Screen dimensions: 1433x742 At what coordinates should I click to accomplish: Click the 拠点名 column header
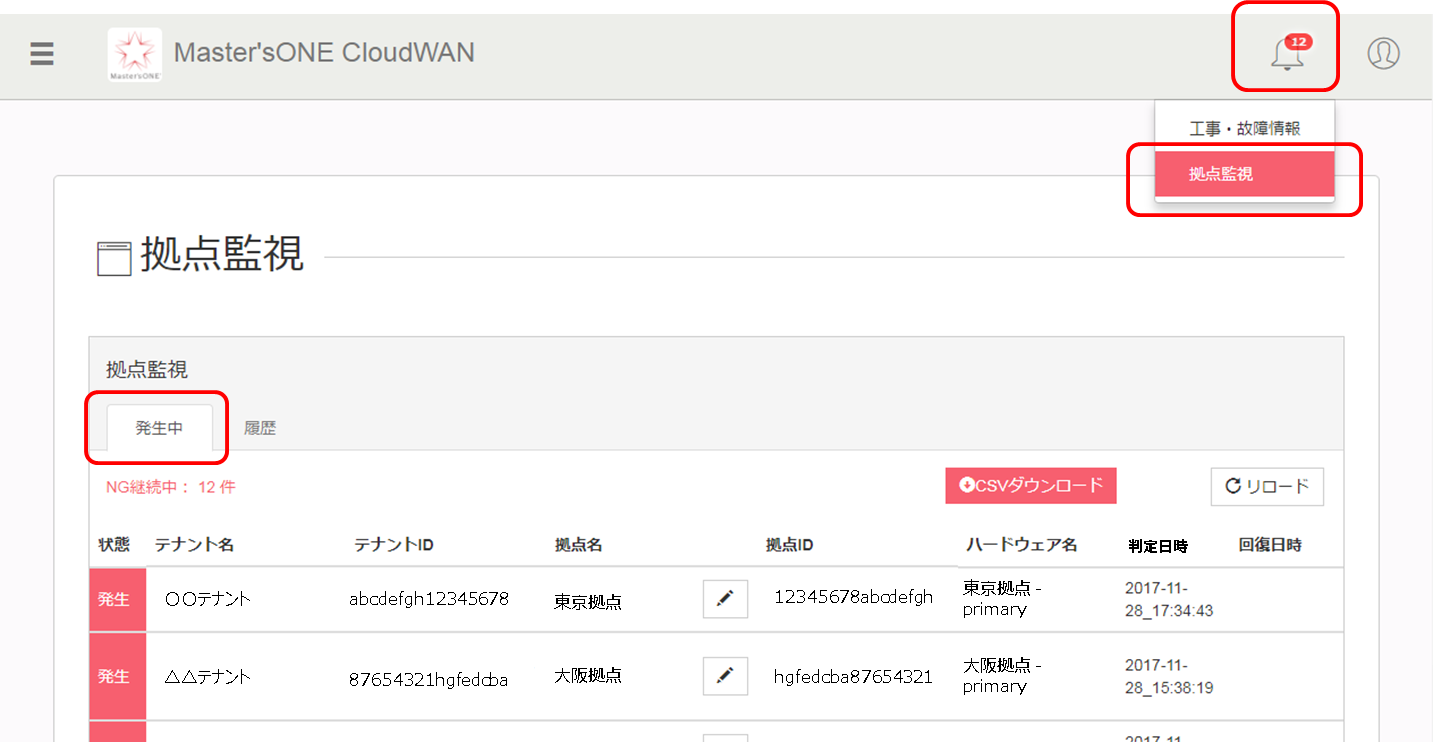pos(578,545)
